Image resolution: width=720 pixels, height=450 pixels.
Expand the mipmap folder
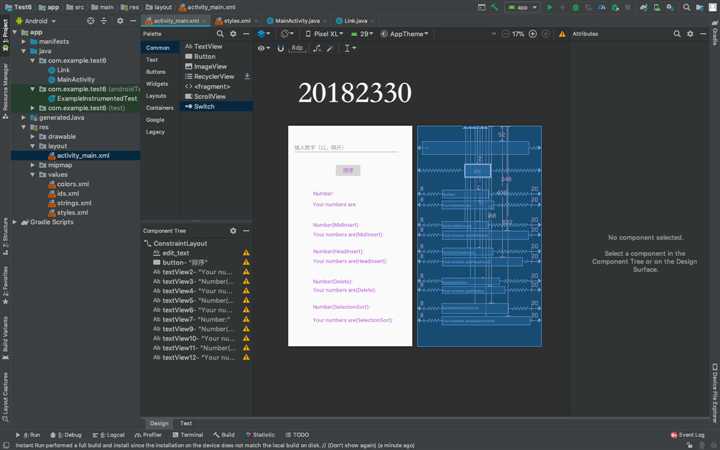click(x=33, y=165)
